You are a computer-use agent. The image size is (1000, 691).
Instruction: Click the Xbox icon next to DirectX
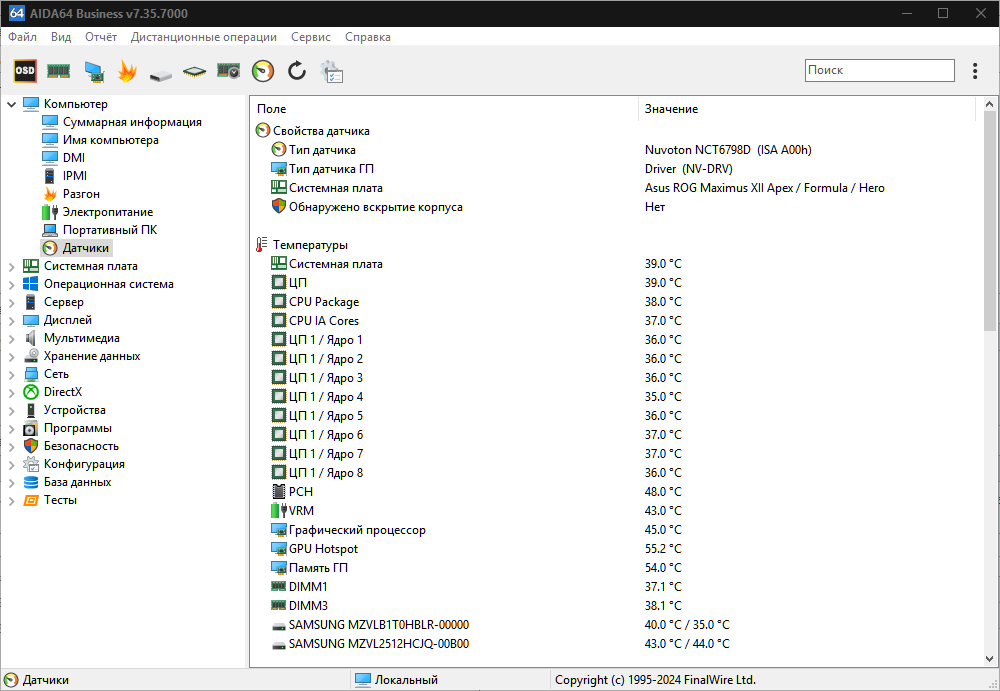[31, 392]
